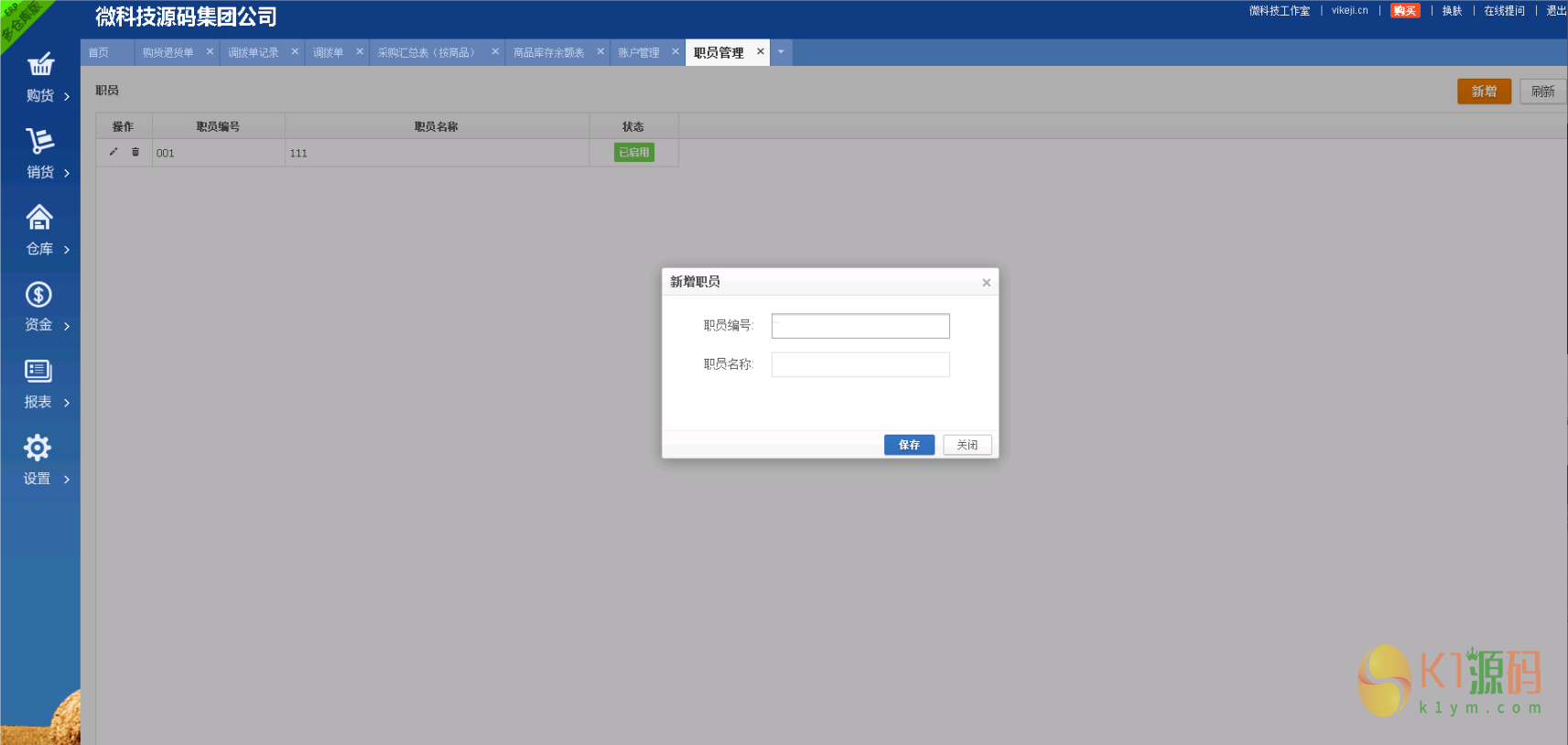Screen dimensions: 1568x745
Task: Open the 设置 settings gear icon
Action: click(38, 448)
